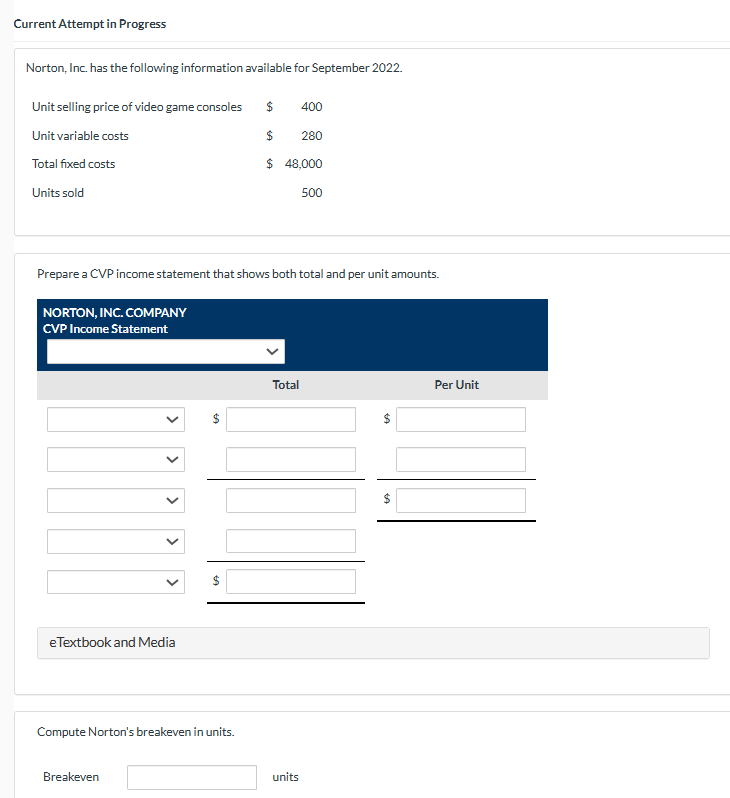Click 'NORTON, INC. COMPANY' title text

[x=115, y=312]
